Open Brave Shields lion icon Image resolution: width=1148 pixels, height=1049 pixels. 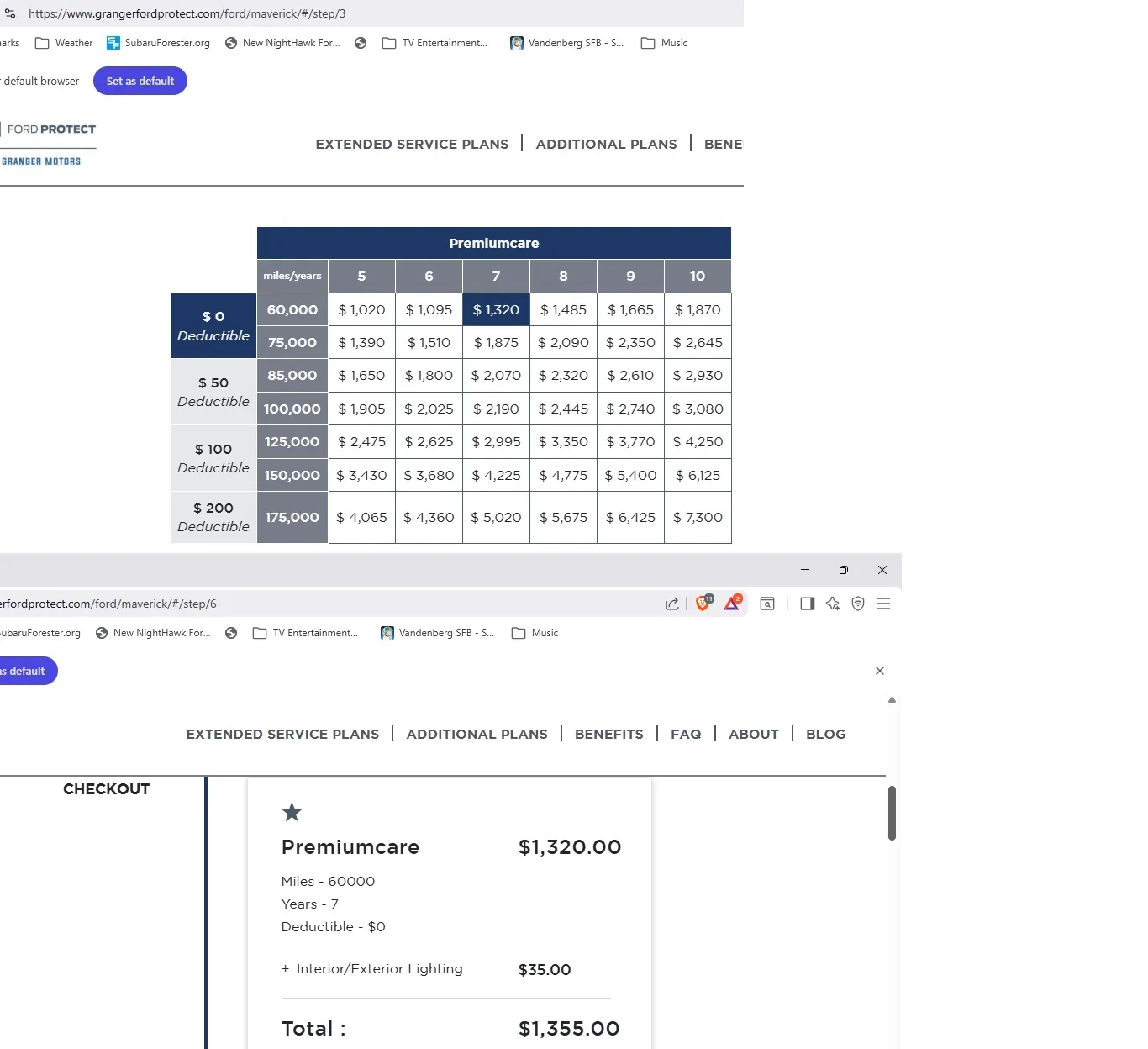tap(703, 603)
